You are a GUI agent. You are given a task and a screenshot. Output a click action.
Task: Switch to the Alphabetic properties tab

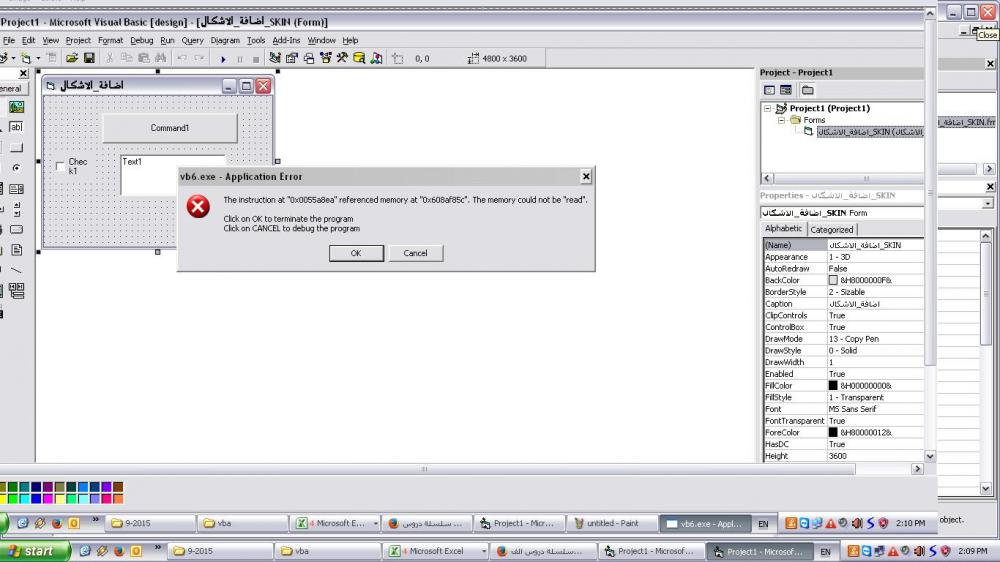[784, 228]
